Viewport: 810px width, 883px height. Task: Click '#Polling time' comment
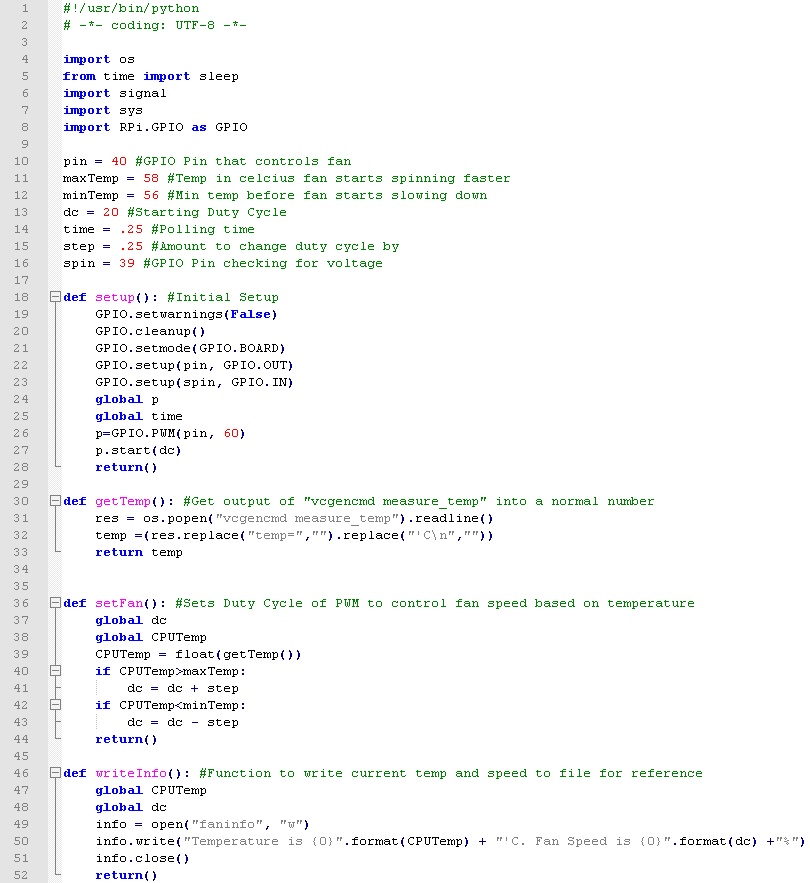(203, 229)
